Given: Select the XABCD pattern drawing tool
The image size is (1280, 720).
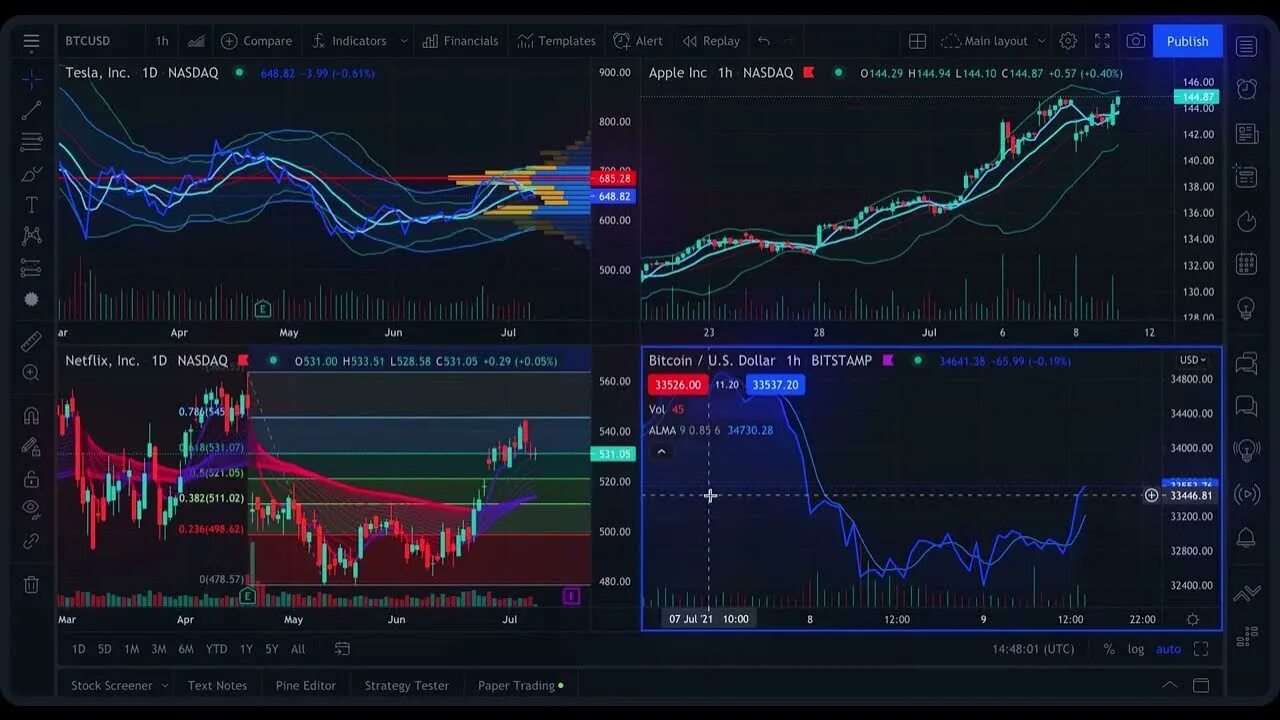Looking at the screenshot, I should coord(31,234).
